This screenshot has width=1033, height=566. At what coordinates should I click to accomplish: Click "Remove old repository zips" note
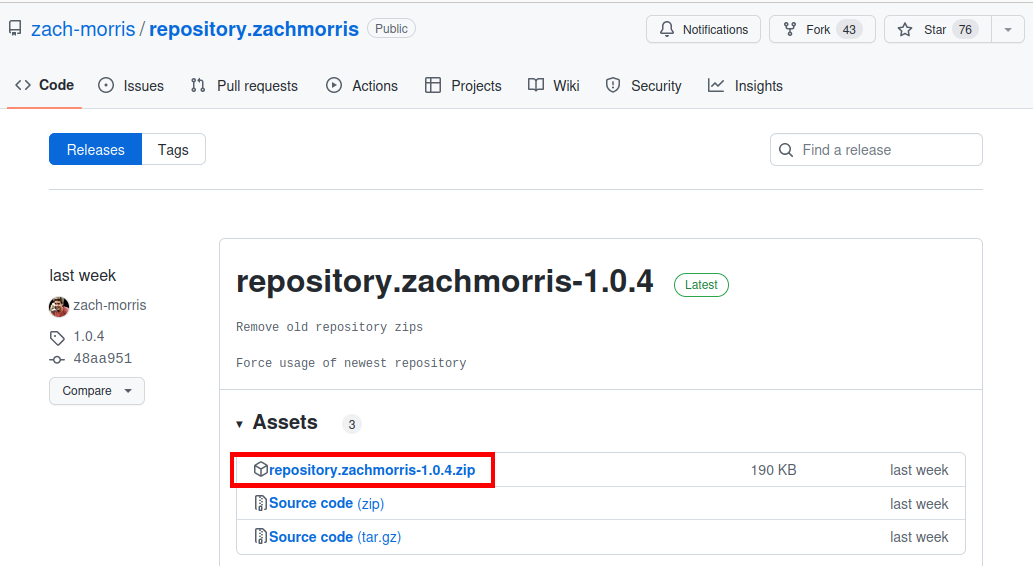point(329,327)
